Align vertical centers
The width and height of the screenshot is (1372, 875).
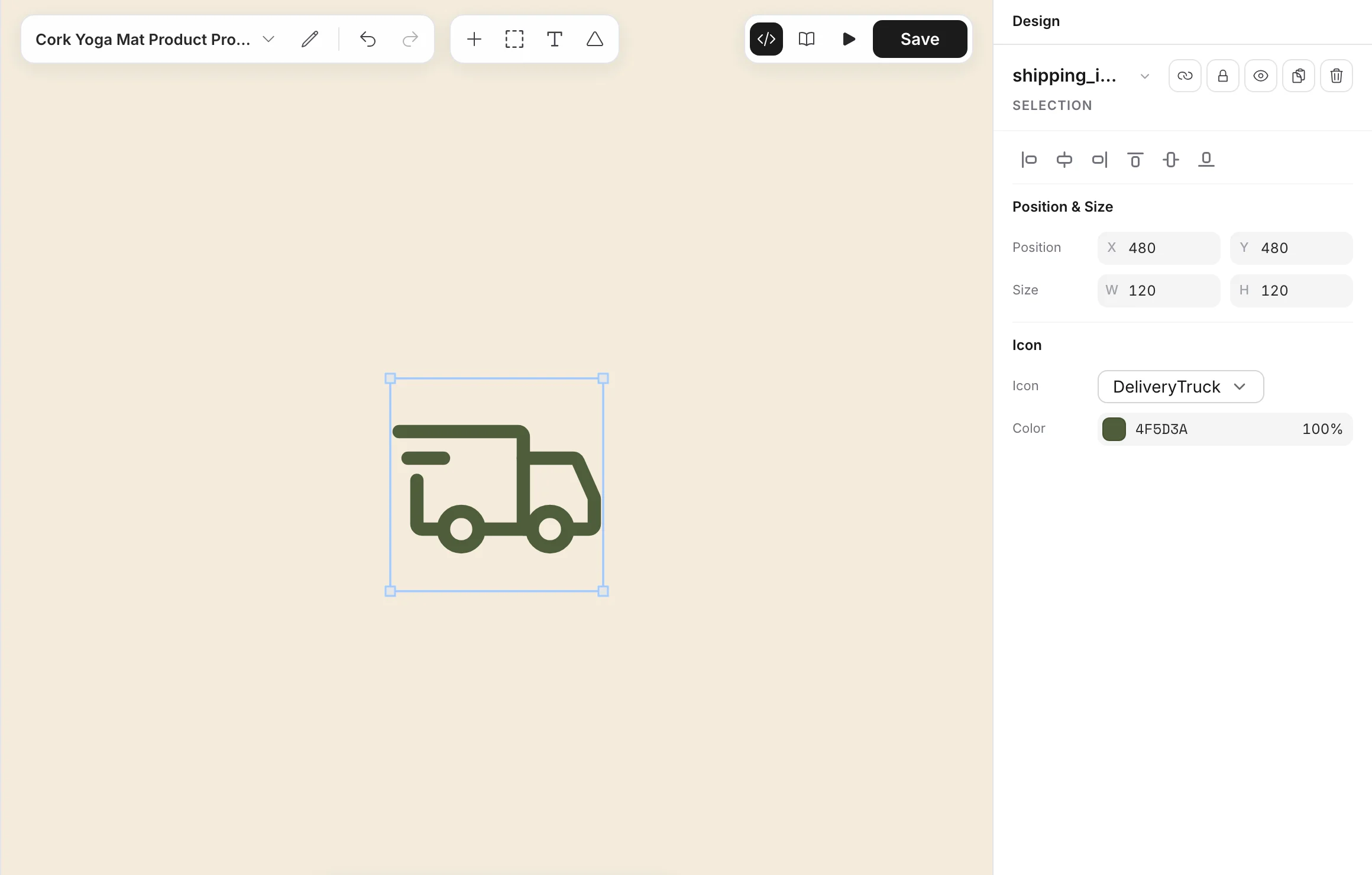tap(1171, 160)
